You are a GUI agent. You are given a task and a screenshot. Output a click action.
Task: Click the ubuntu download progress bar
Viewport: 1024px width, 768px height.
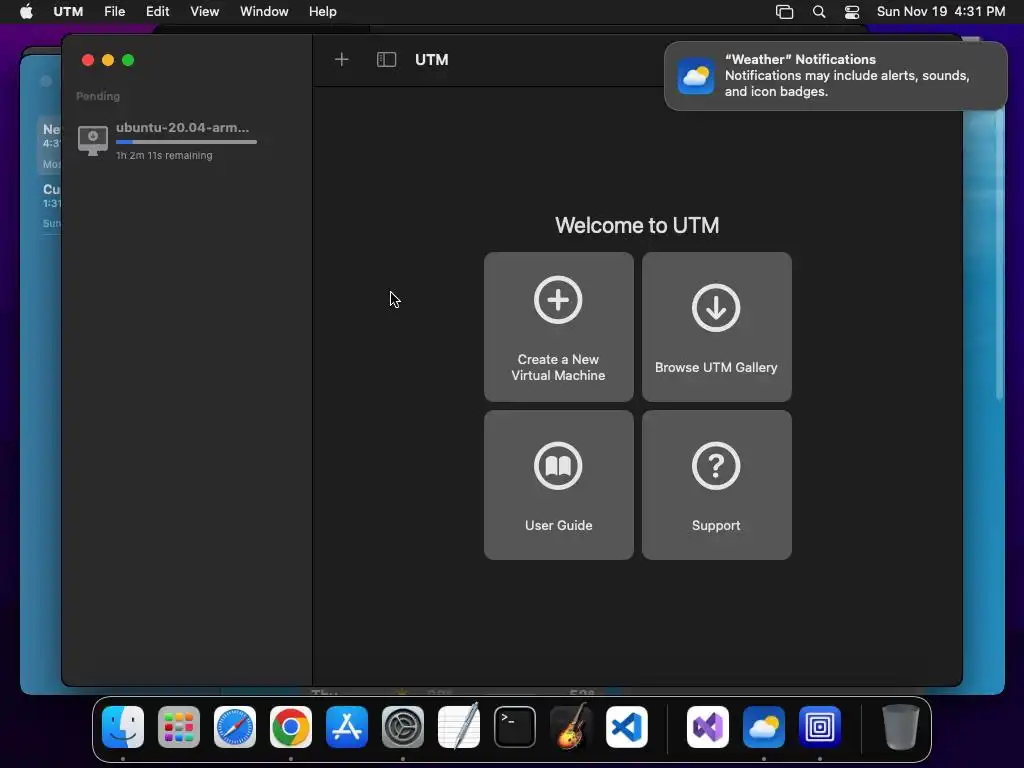tap(186, 142)
